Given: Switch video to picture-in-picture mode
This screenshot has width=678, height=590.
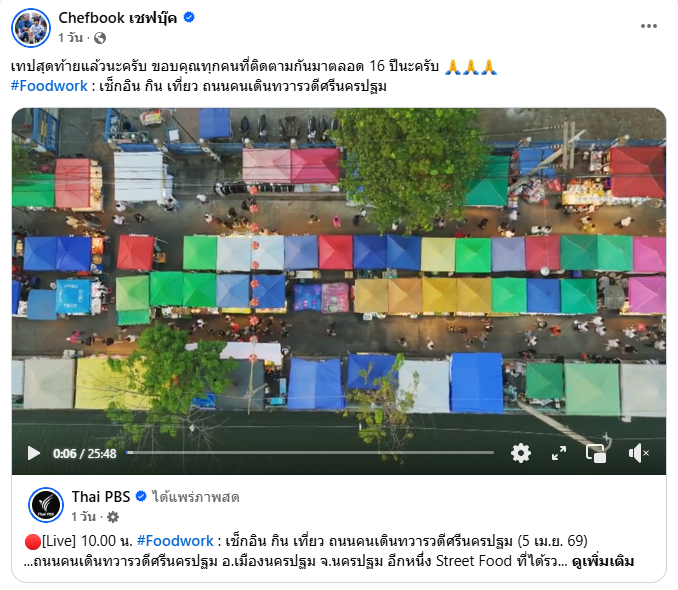Looking at the screenshot, I should click(x=596, y=453).
